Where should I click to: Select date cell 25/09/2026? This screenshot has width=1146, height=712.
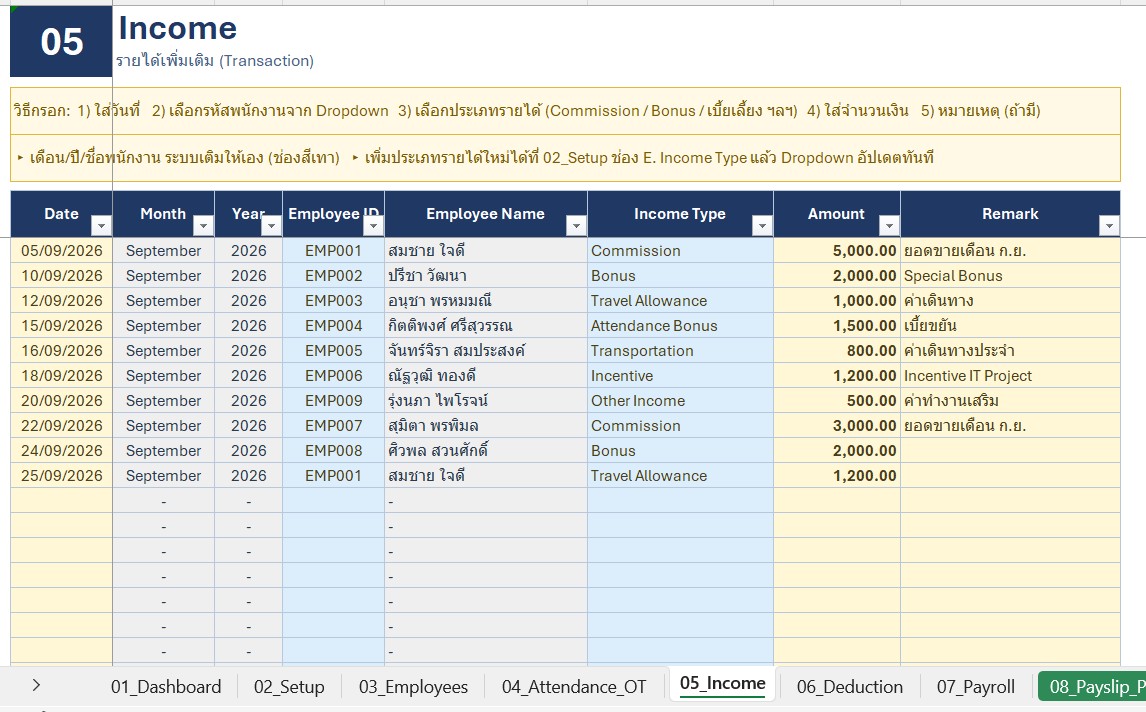[61, 475]
